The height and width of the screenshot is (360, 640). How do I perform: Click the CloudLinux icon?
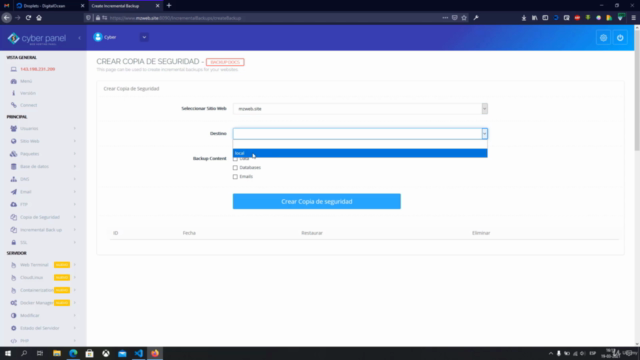tap(13, 278)
